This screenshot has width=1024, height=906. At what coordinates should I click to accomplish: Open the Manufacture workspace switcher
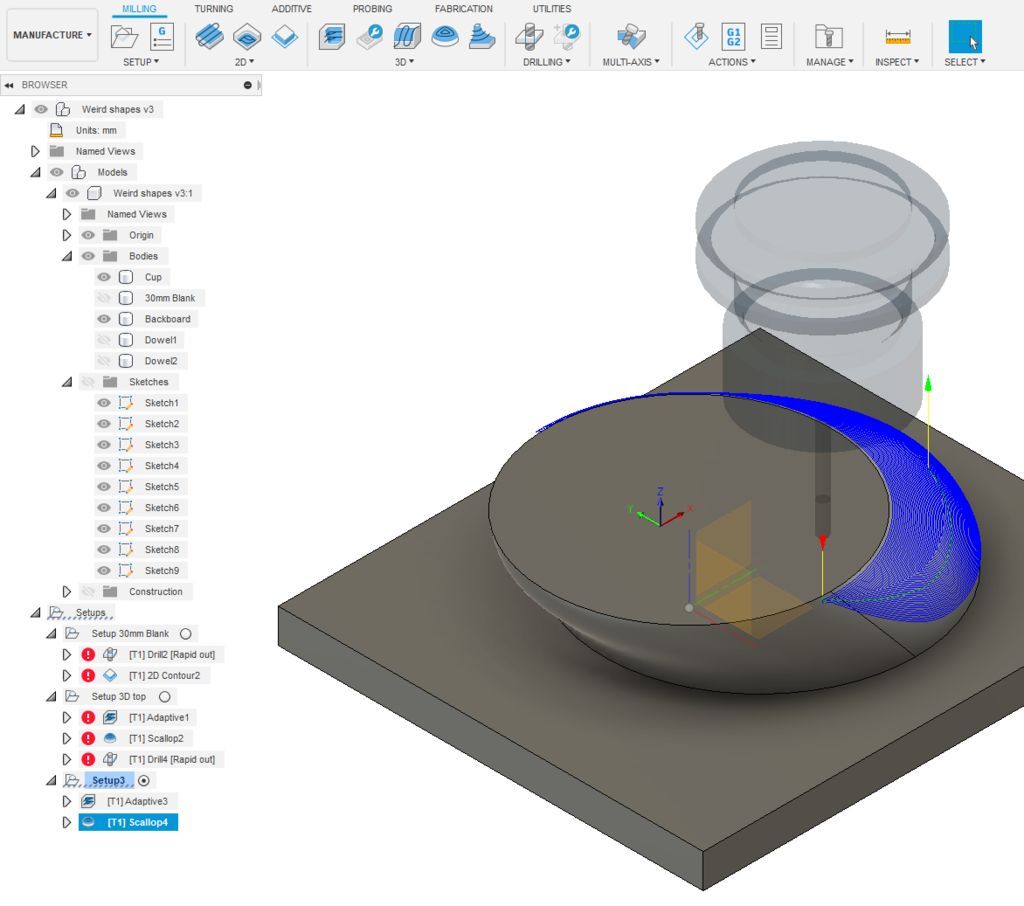pyautogui.click(x=51, y=34)
